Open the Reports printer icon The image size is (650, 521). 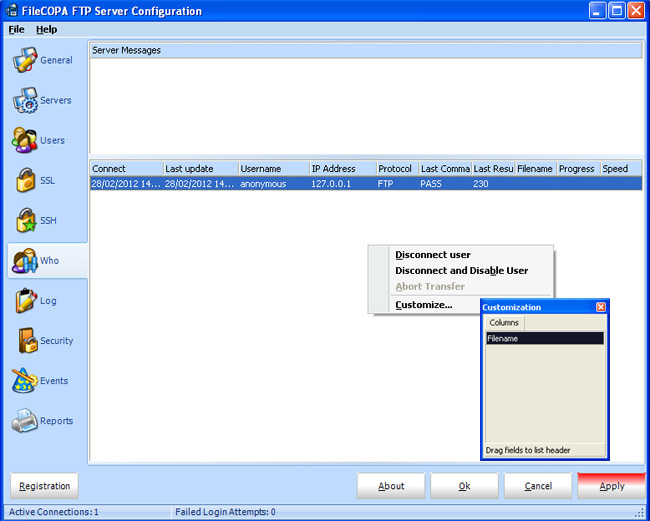pyautogui.click(x=24, y=421)
